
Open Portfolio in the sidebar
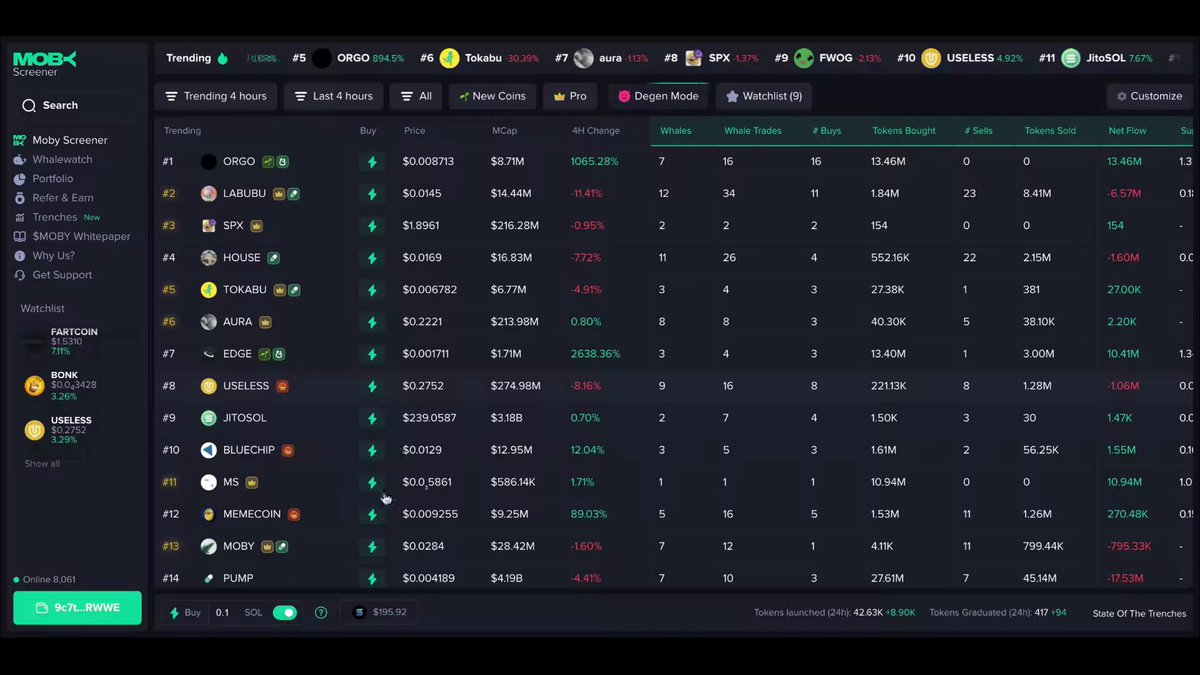click(x=53, y=179)
